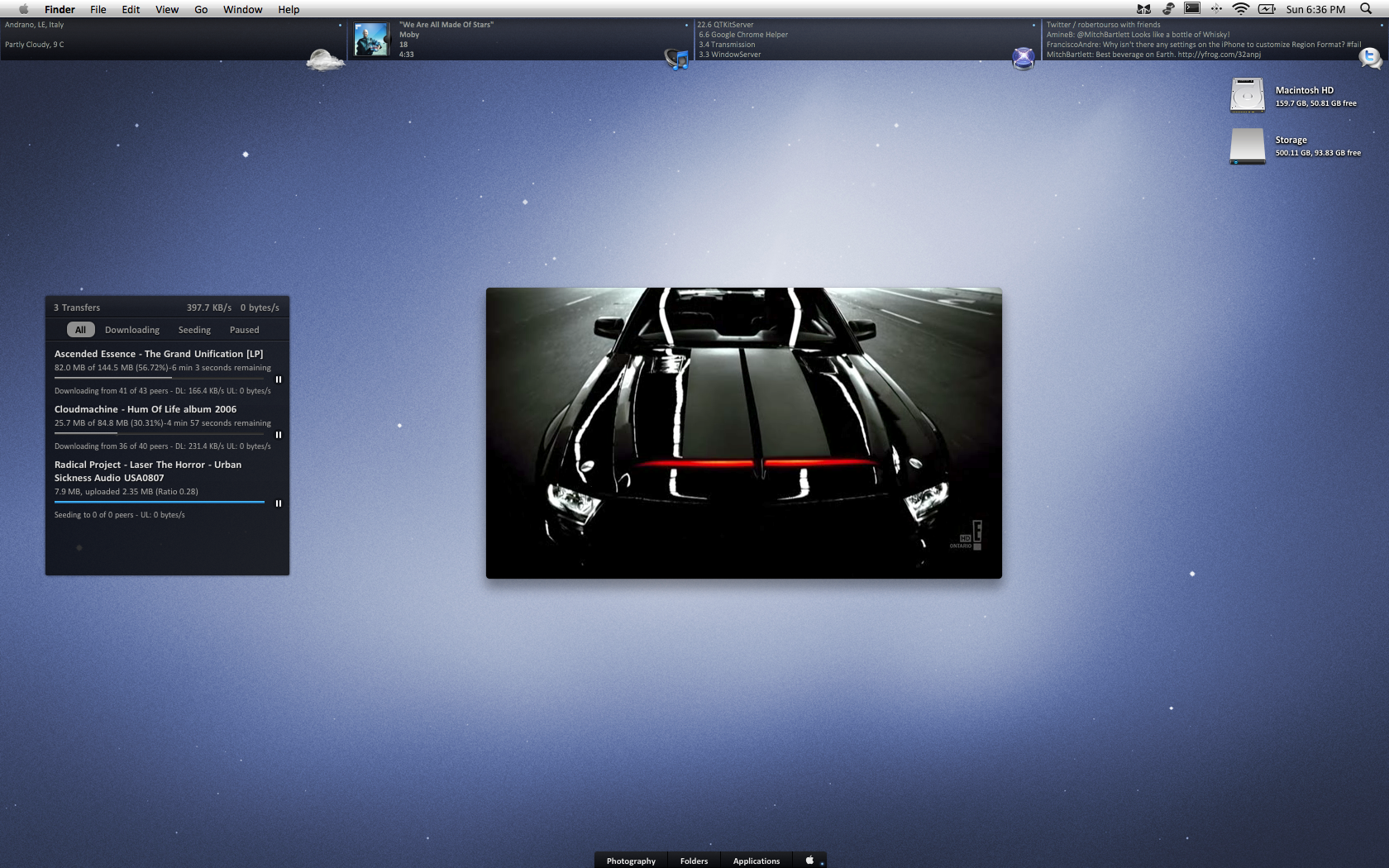Open the Window menu

242,9
